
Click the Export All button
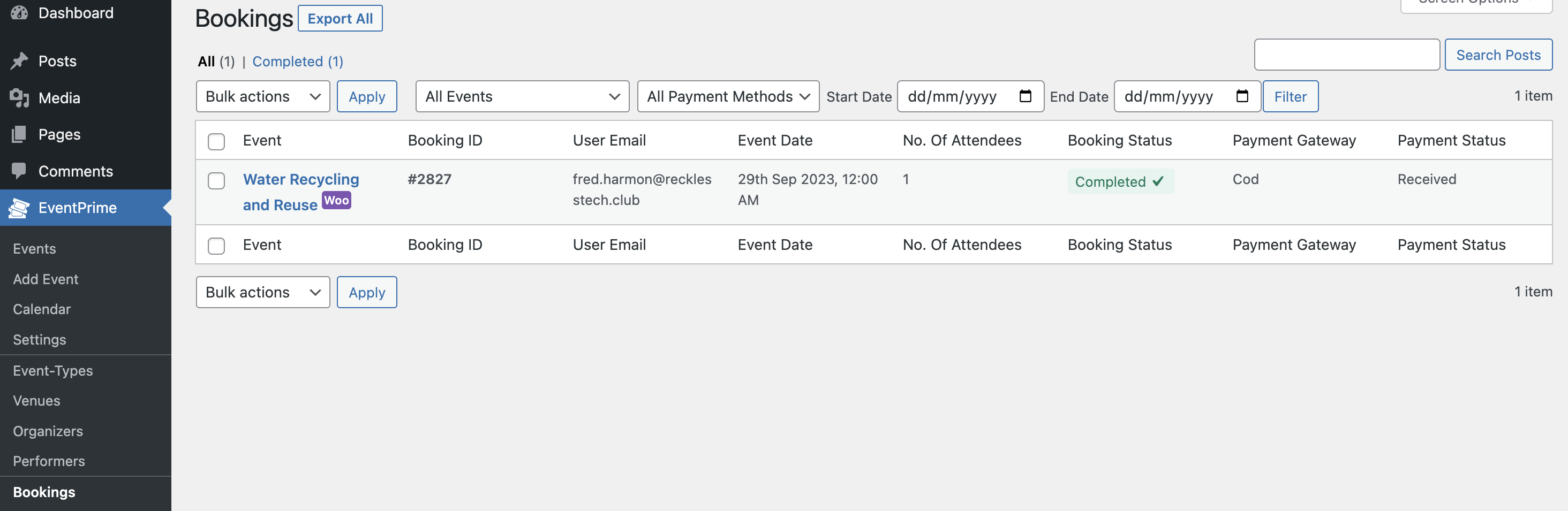click(340, 19)
